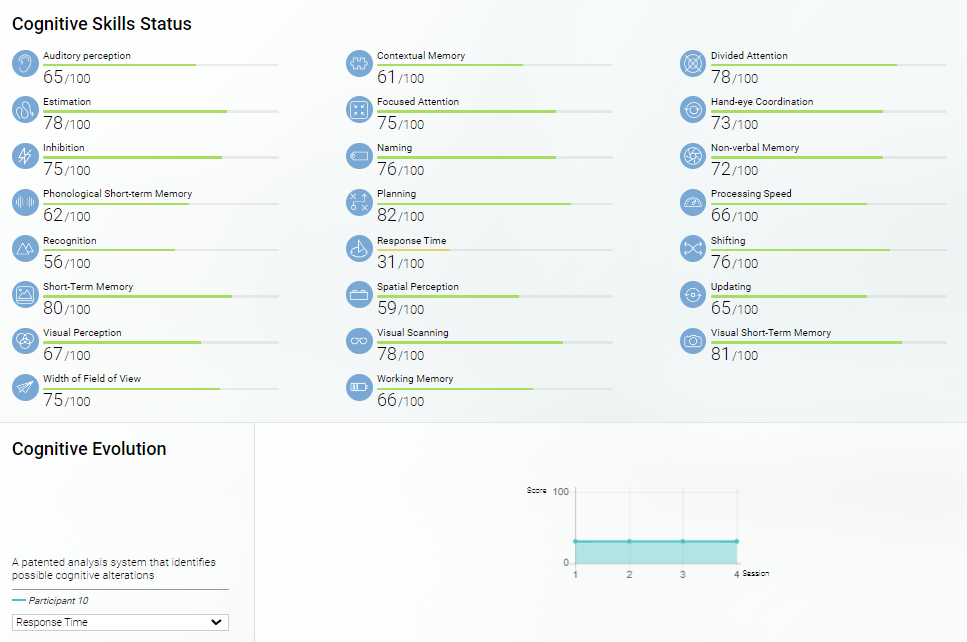Screen dimensions: 967x642
Task: Select the Divided Attention icon
Action: point(693,64)
